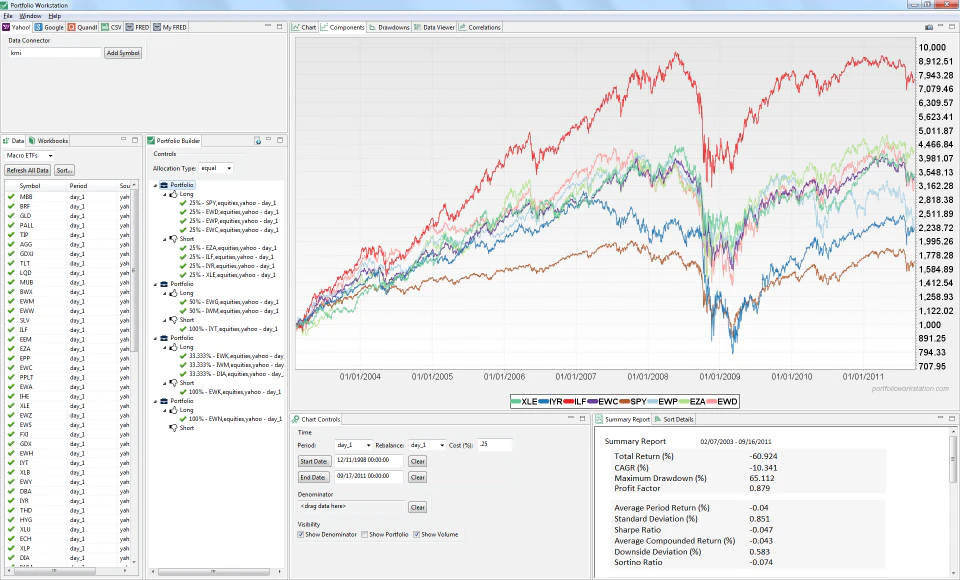The width and height of the screenshot is (960, 580).
Task: Collapse the Long group containing SPY
Action: 165,194
